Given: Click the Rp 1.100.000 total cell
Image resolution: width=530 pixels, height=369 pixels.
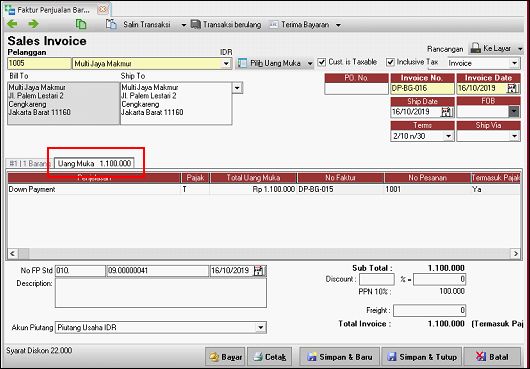Looking at the screenshot, I should 253,189.
